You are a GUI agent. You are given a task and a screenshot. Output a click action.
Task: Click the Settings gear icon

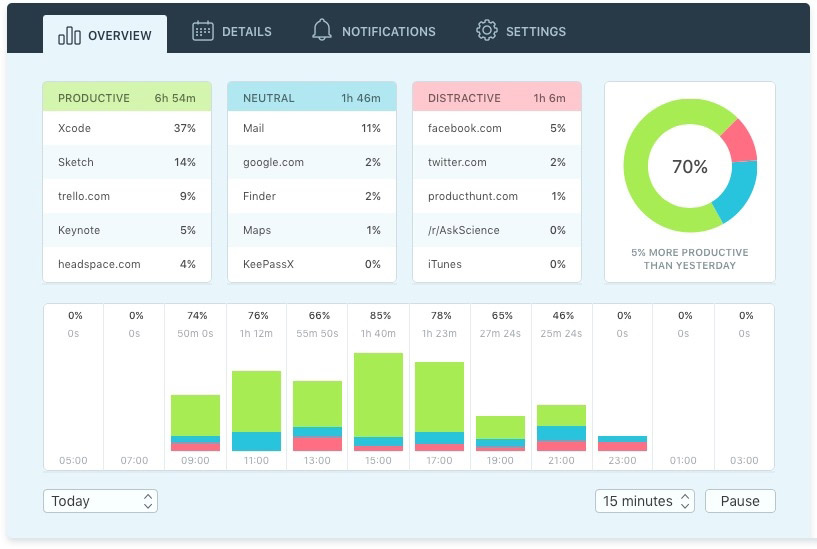pos(487,31)
